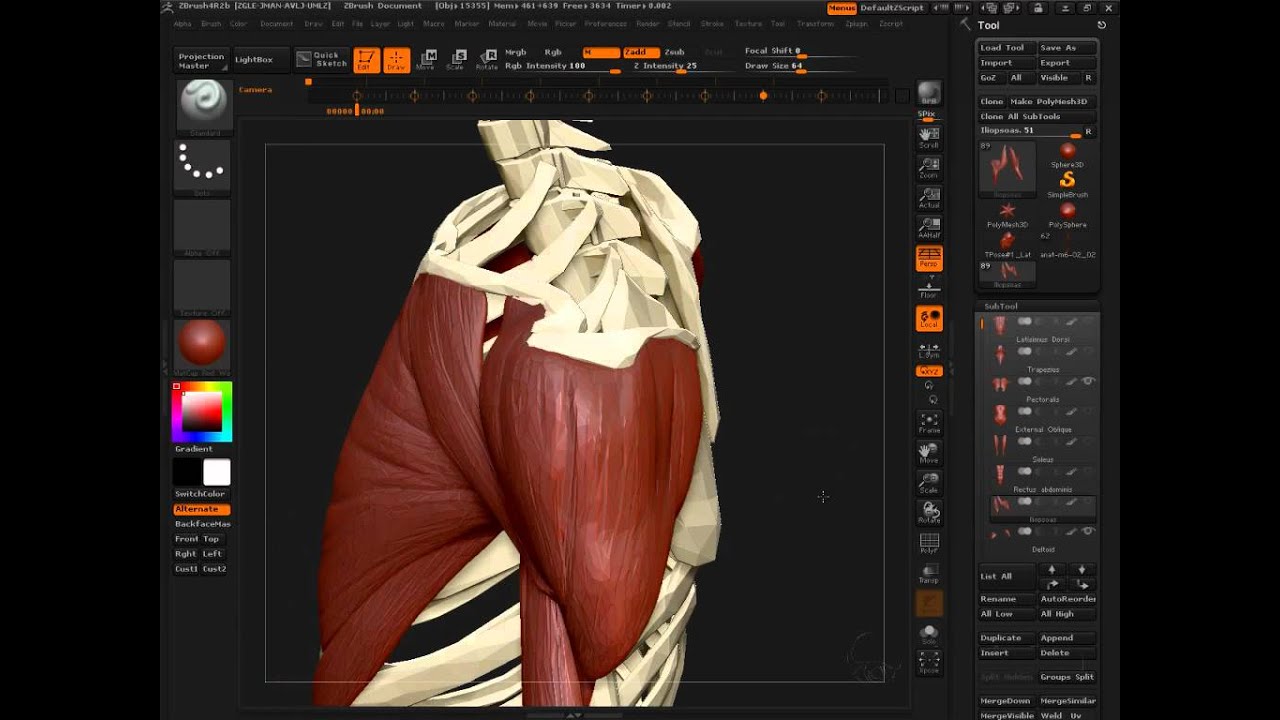Select the Sphere3D tool
The image size is (1280, 720).
pyautogui.click(x=1067, y=155)
